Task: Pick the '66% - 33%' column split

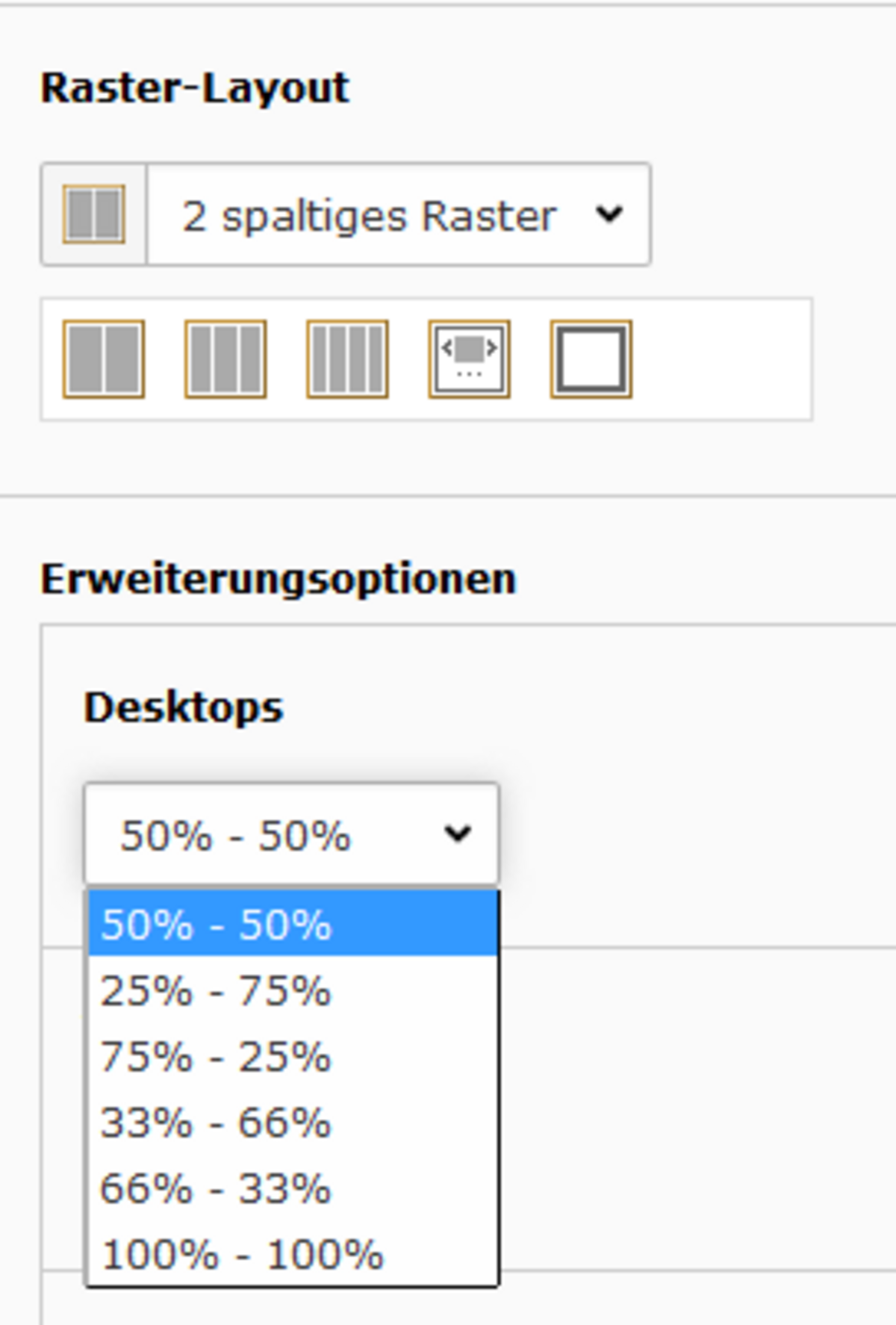Action: pyautogui.click(x=293, y=1188)
